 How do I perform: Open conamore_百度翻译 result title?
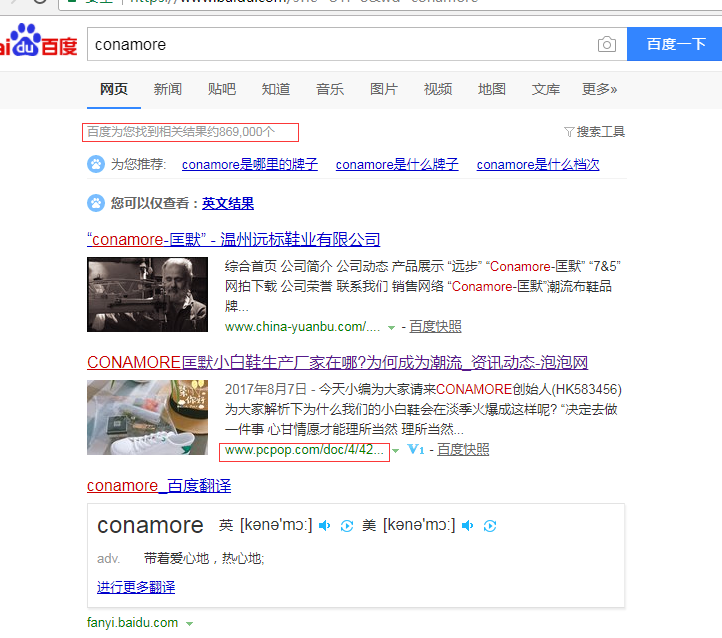pos(159,486)
